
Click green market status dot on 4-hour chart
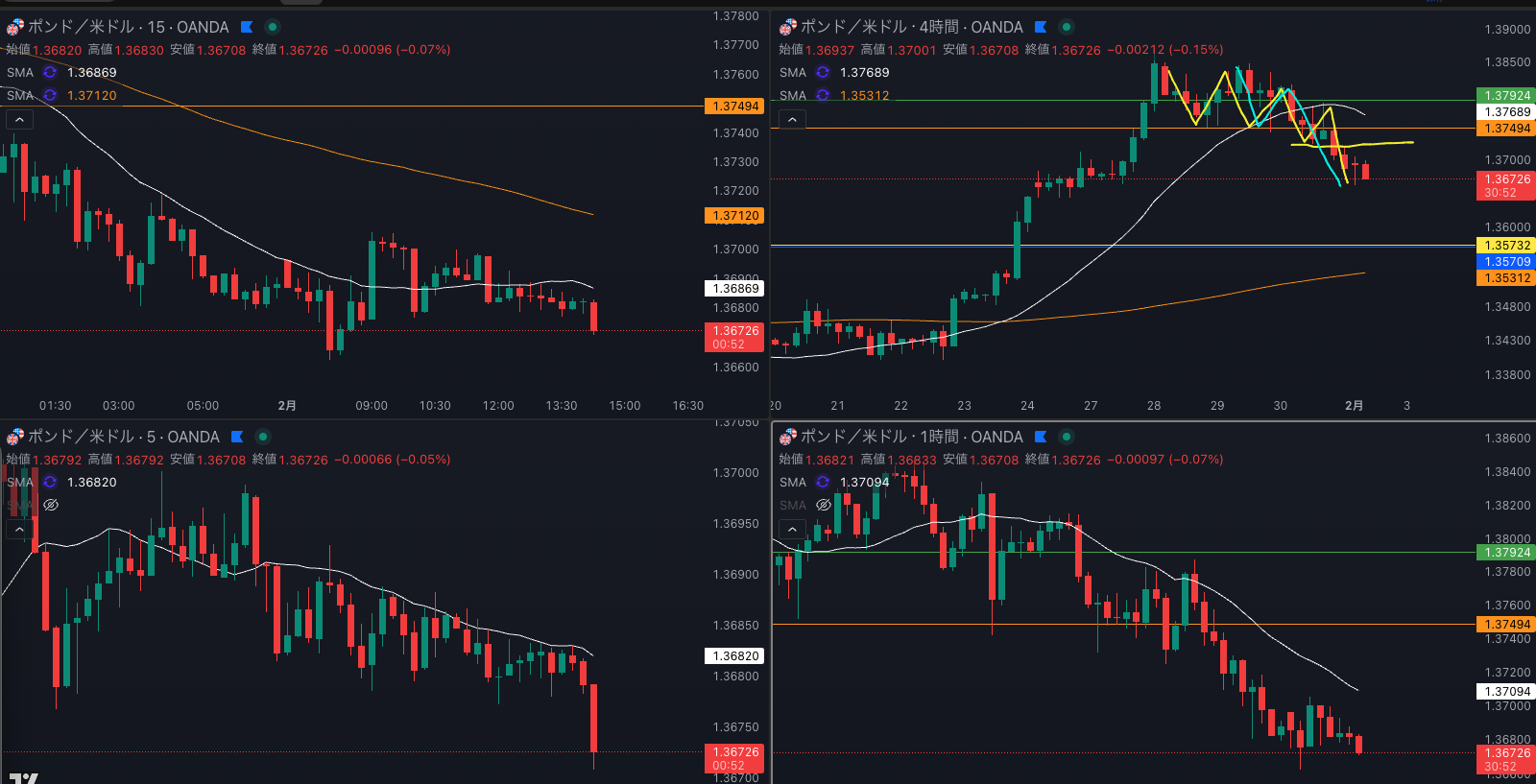point(1066,27)
